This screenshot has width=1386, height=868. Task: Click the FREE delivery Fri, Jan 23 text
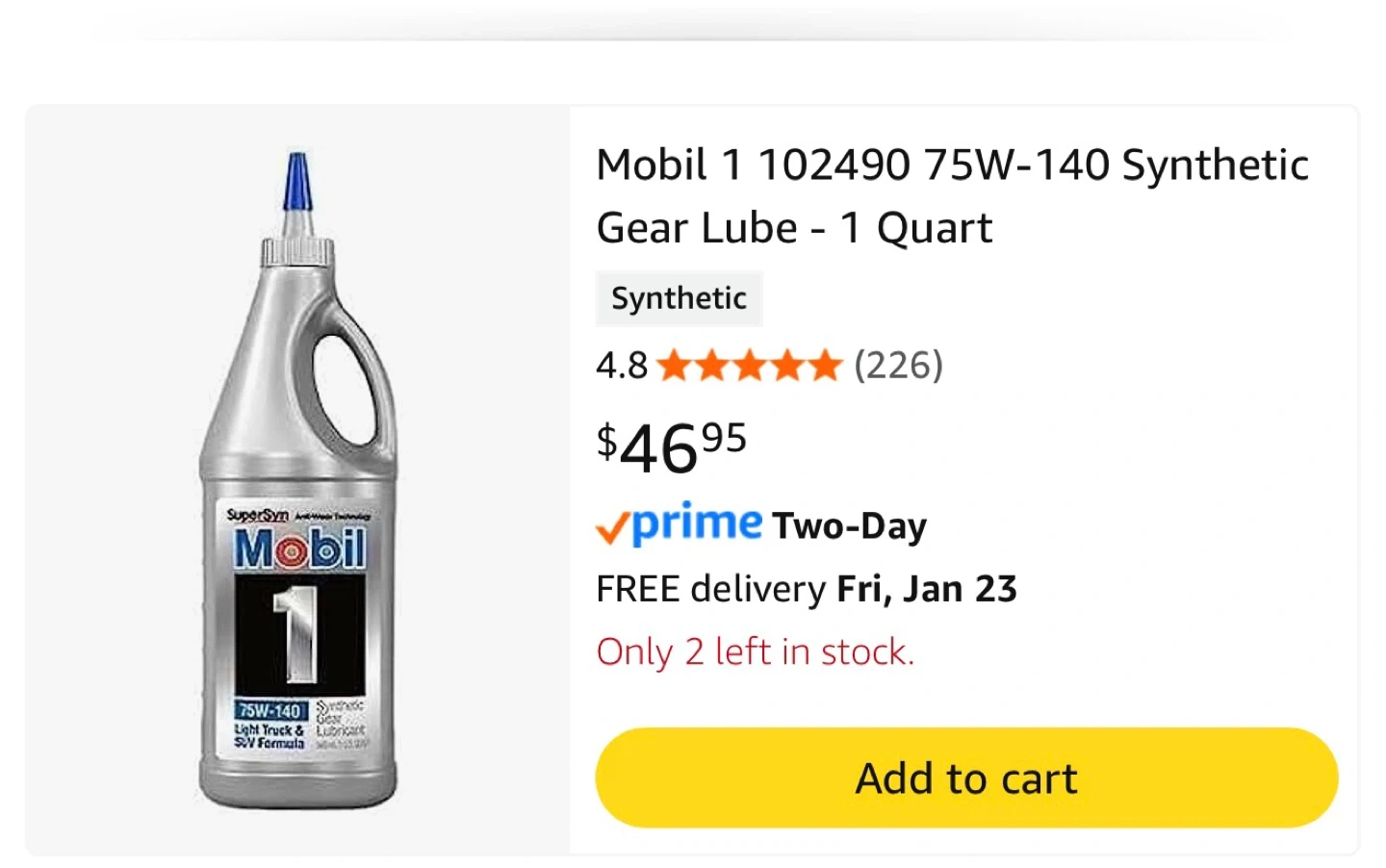pyautogui.click(x=806, y=589)
